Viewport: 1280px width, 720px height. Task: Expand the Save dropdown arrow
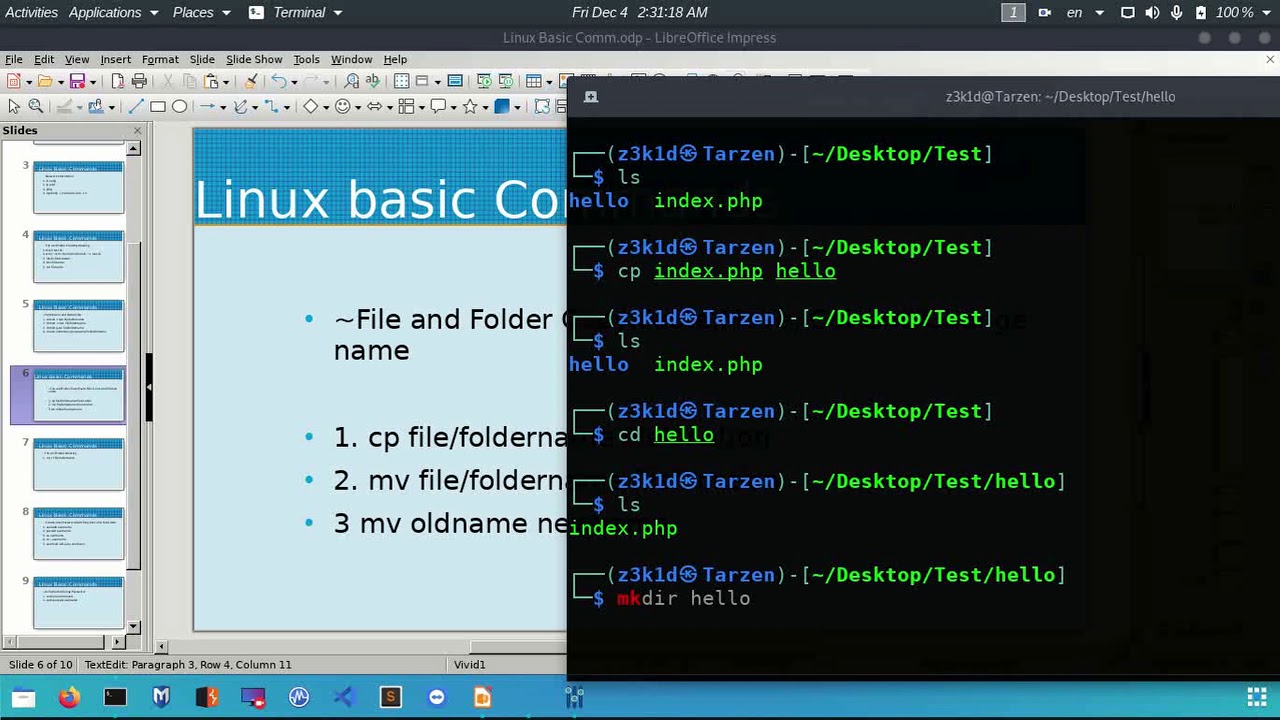pos(93,82)
